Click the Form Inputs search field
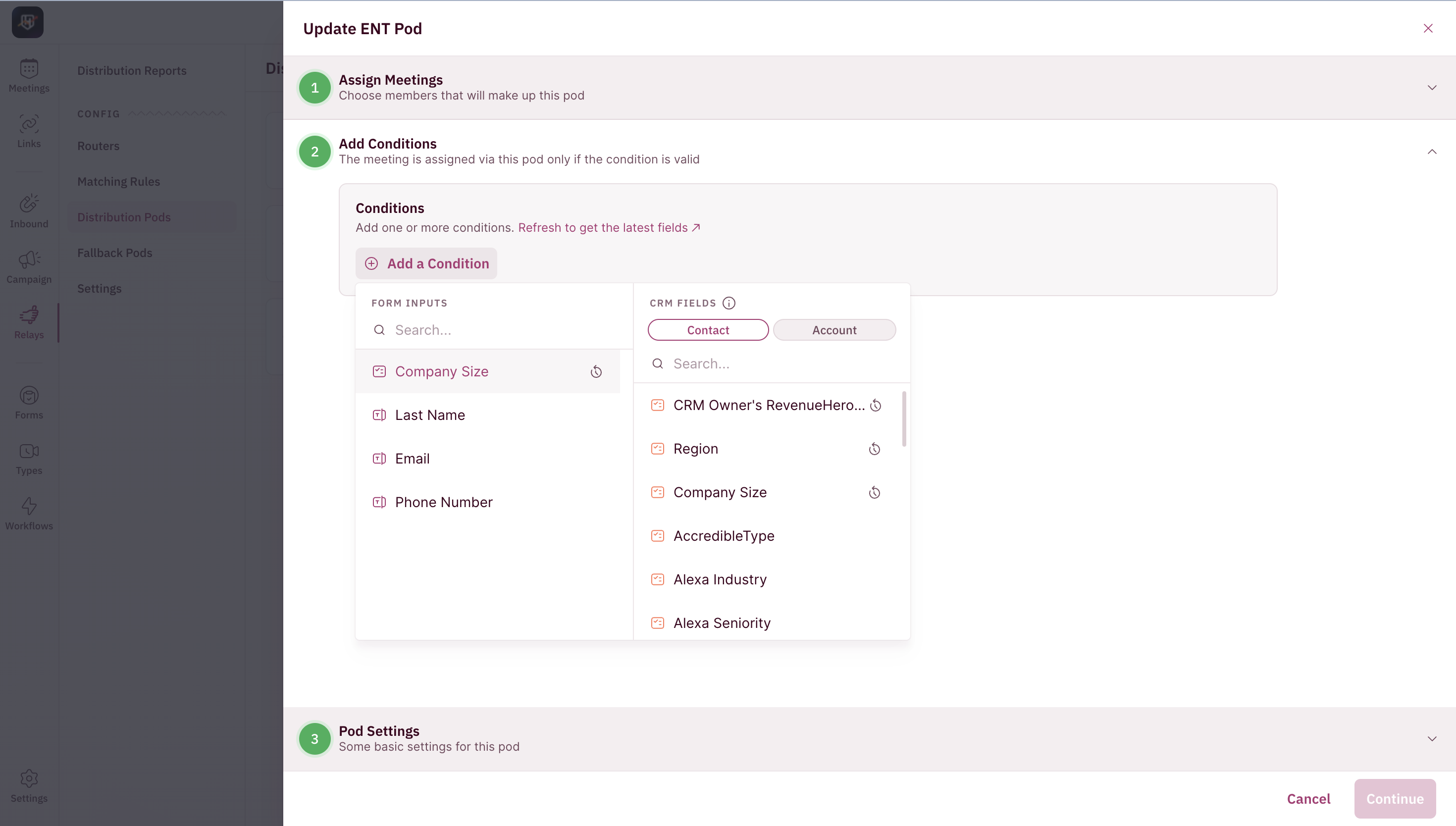 pyautogui.click(x=493, y=330)
